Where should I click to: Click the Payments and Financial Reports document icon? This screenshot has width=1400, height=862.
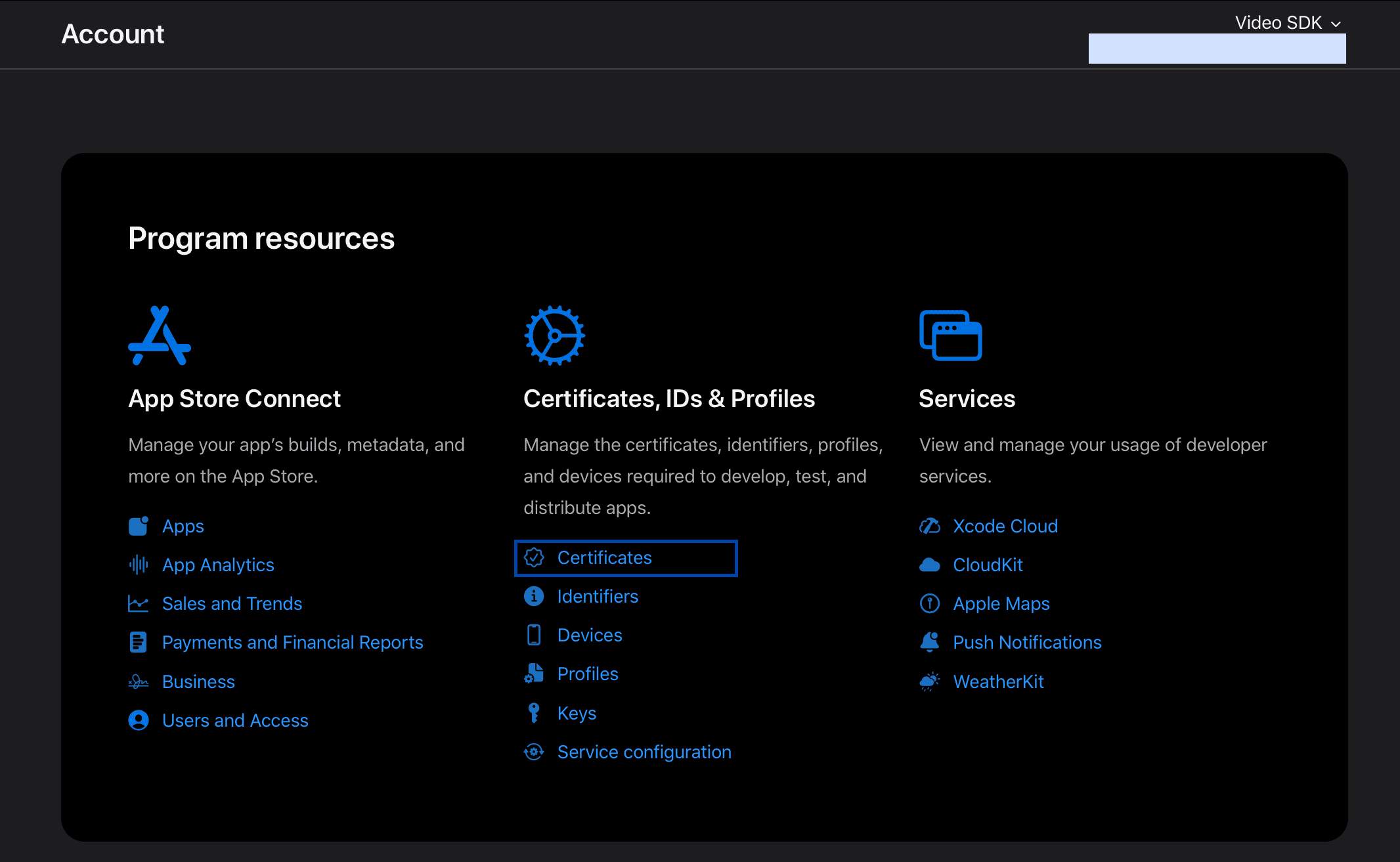139,642
